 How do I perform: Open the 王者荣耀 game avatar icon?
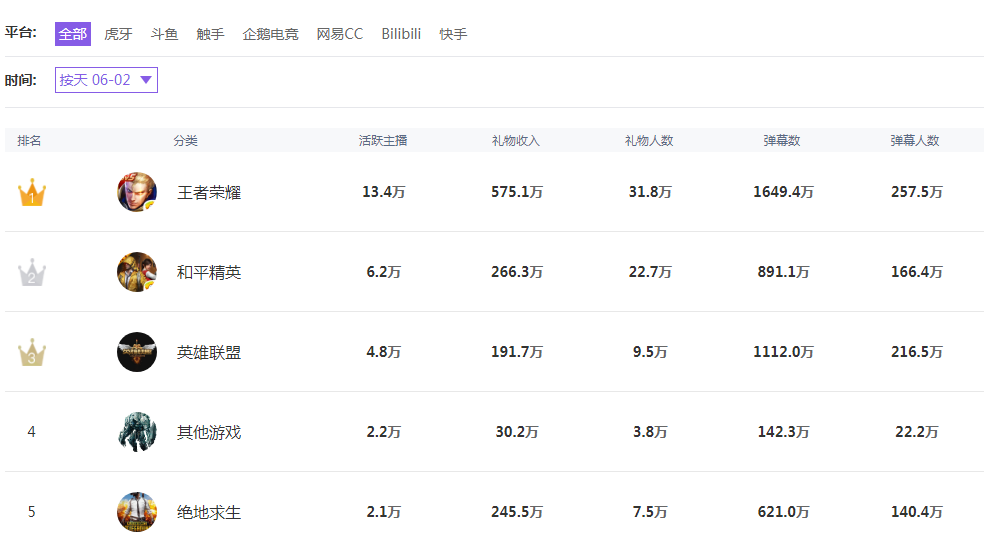pyautogui.click(x=137, y=192)
